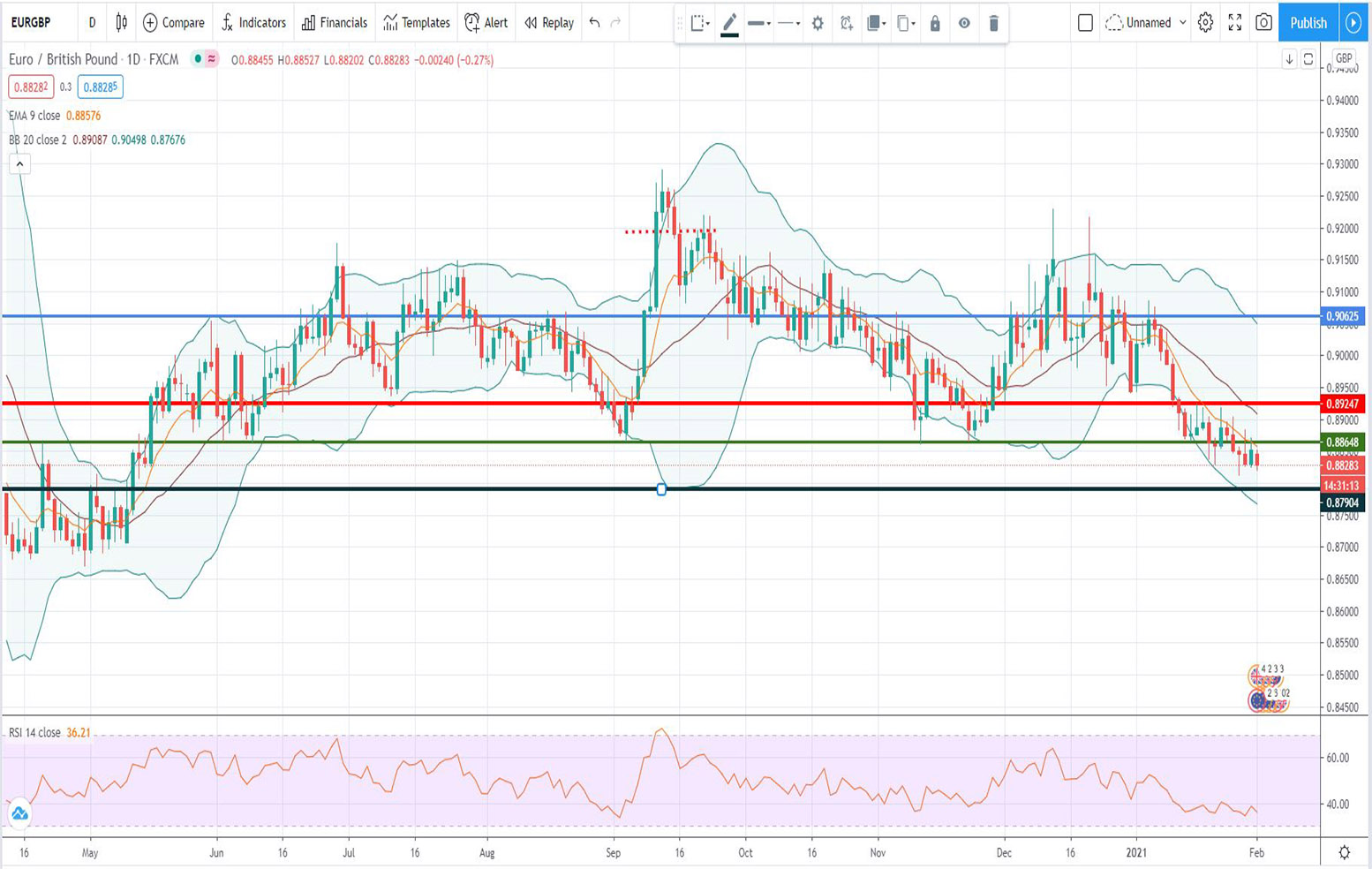Viewport: 1372px width, 869px height.
Task: Hide the drawing using the eye toggle
Action: 964,23
